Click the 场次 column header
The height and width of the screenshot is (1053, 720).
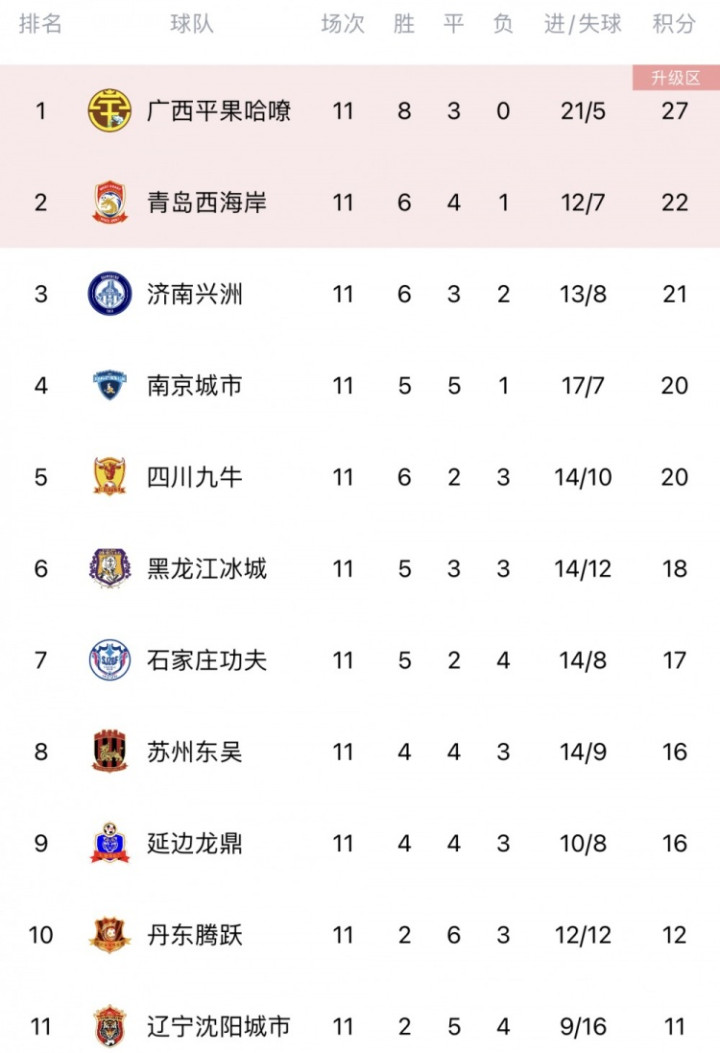point(343,24)
